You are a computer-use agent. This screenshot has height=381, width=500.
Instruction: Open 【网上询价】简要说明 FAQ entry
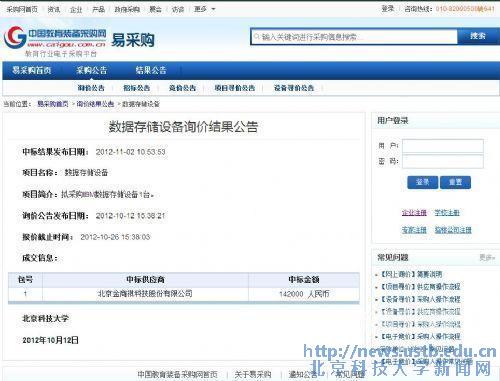[x=411, y=274]
